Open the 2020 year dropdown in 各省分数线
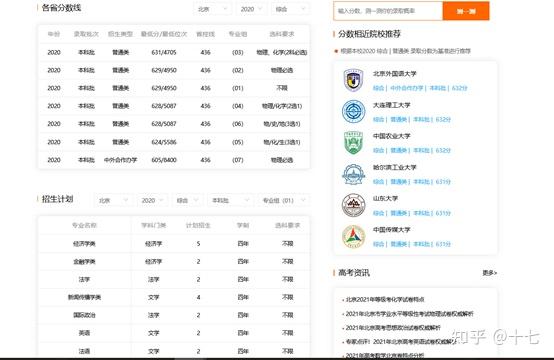The image size is (554, 360). pyautogui.click(x=251, y=9)
